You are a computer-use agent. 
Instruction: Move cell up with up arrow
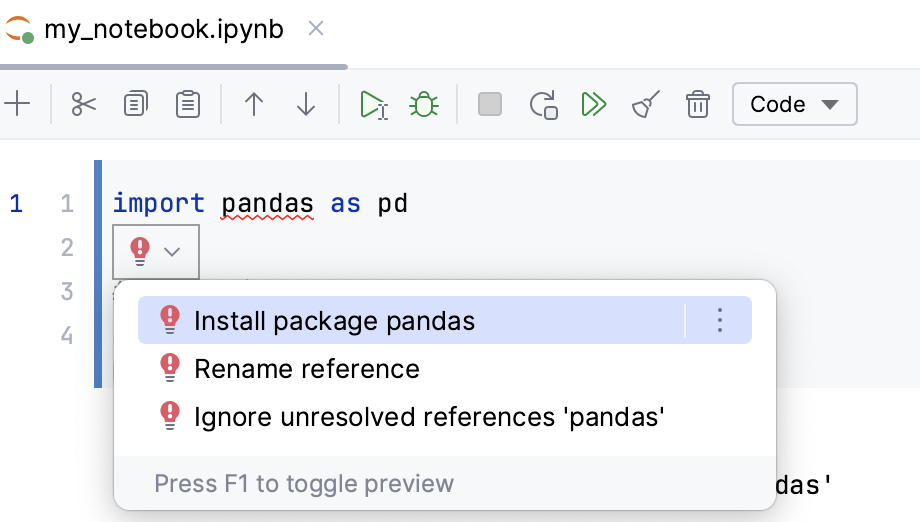[x=253, y=104]
